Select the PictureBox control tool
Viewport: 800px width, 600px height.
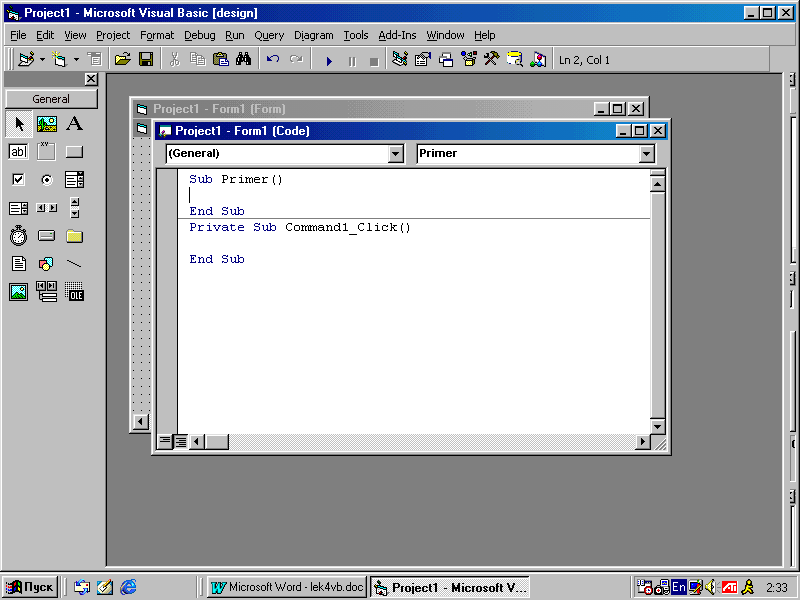pyautogui.click(x=46, y=124)
